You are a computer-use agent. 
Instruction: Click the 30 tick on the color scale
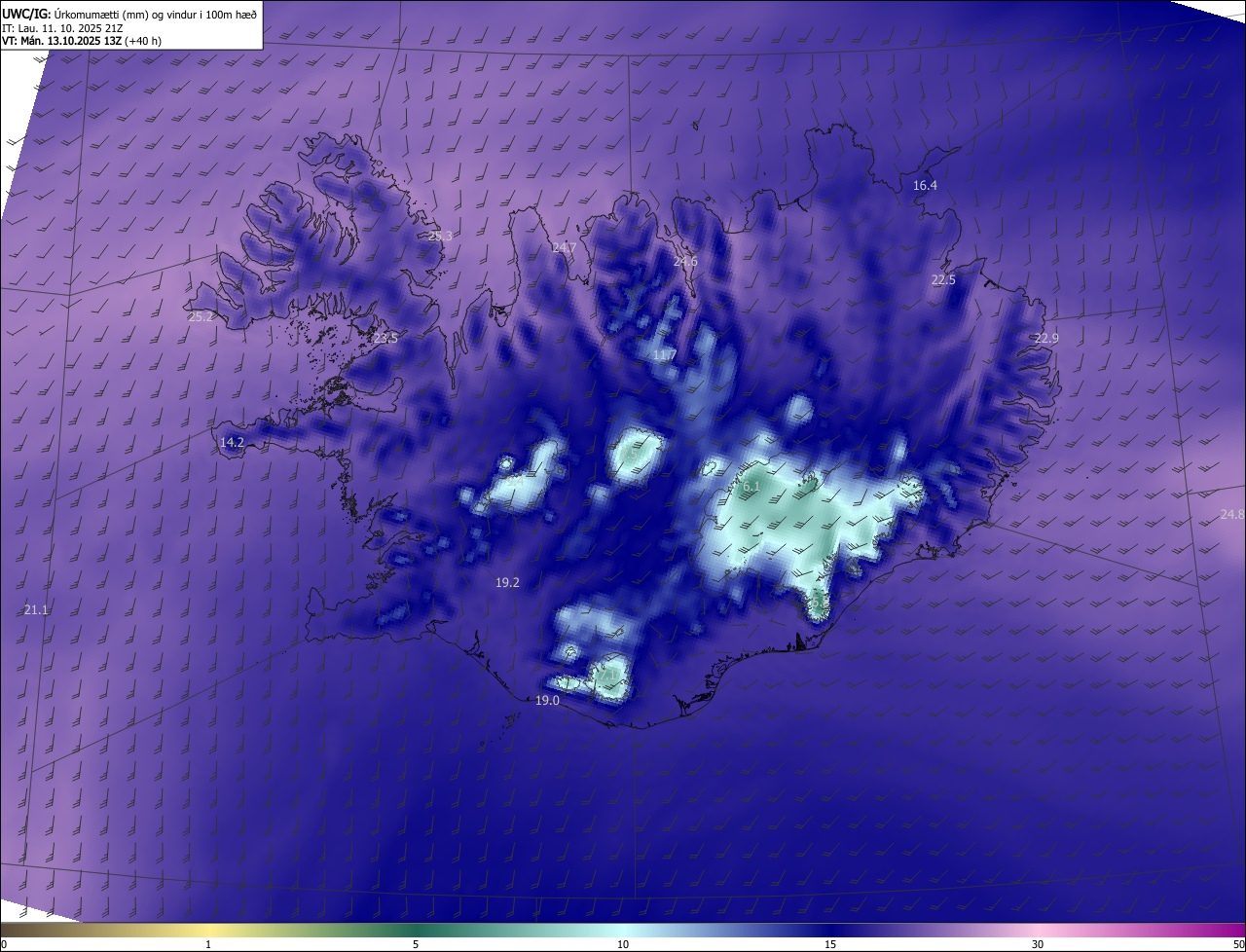(1038, 944)
